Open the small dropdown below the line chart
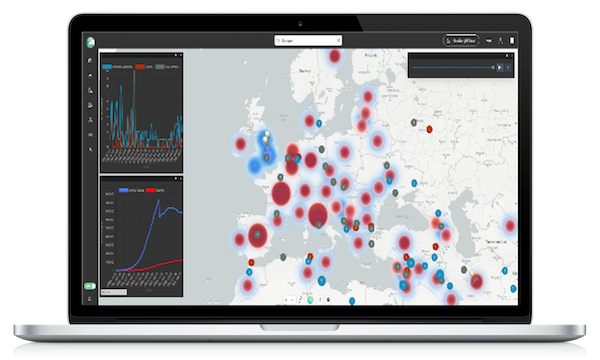The width and height of the screenshot is (600, 360). coord(114,292)
